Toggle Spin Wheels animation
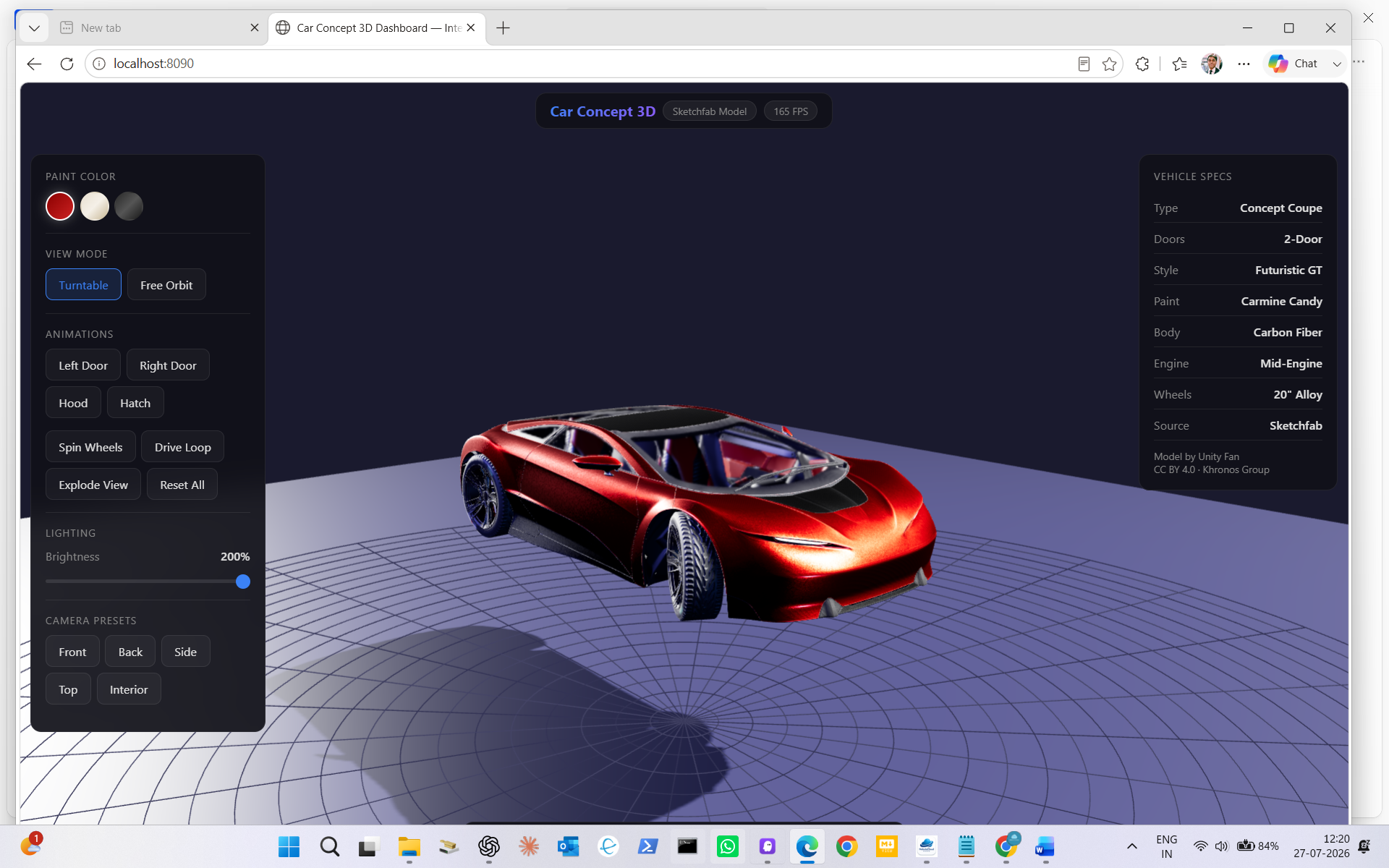 click(x=90, y=447)
